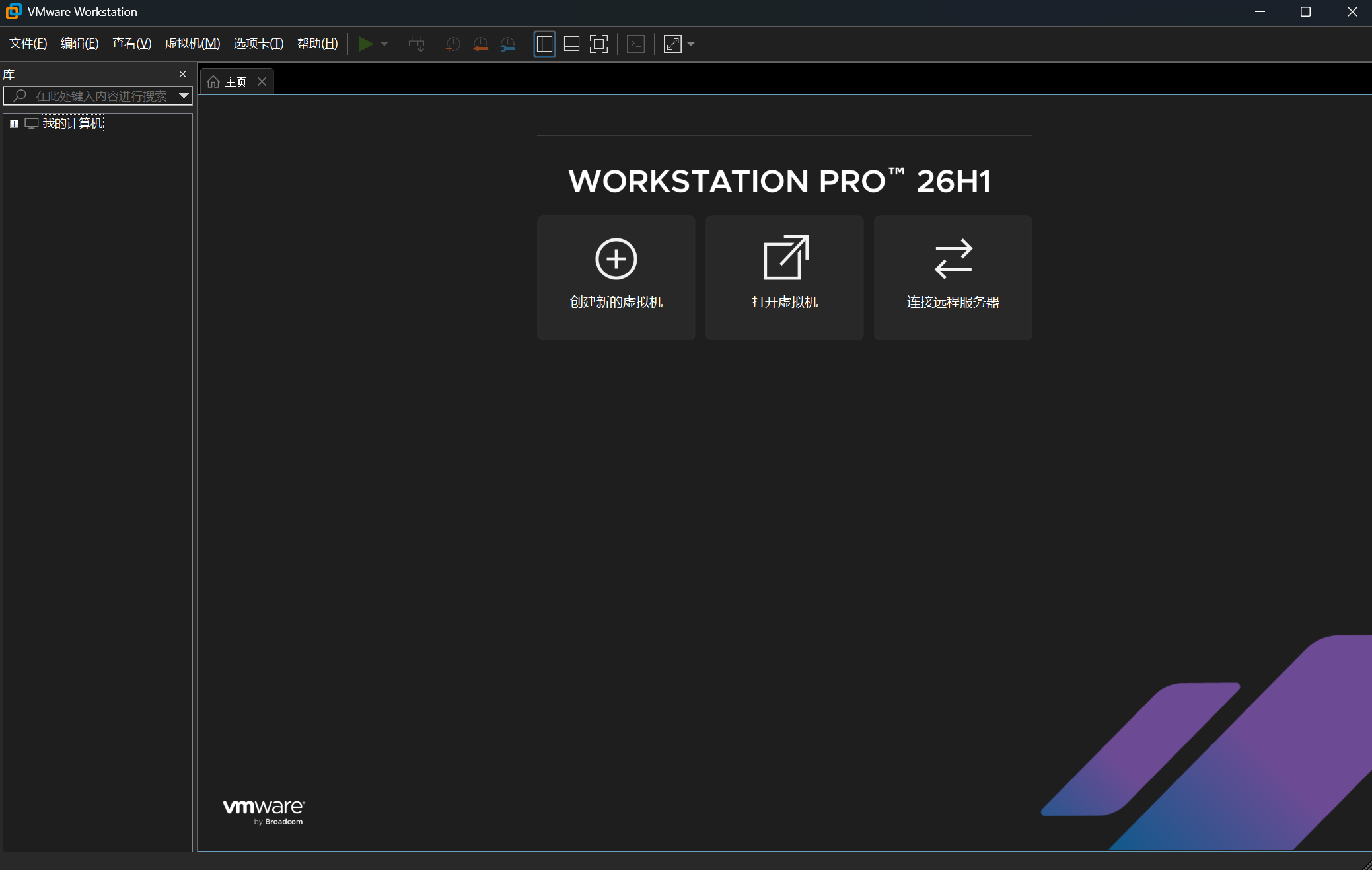The height and width of the screenshot is (870, 1372).
Task: Close the 库 library panel
Action: pyautogui.click(x=183, y=74)
